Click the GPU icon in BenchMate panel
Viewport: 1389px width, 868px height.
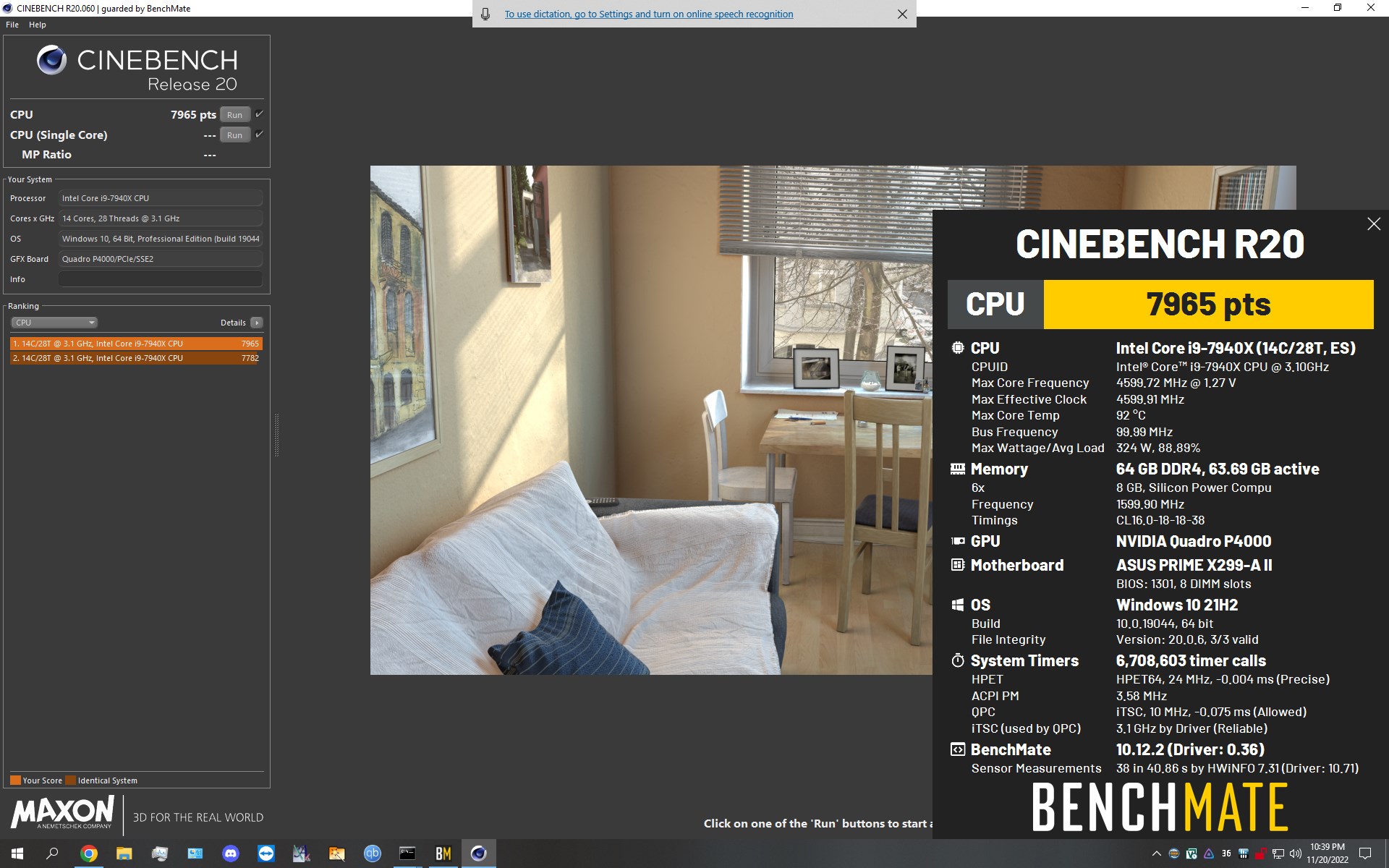(958, 541)
